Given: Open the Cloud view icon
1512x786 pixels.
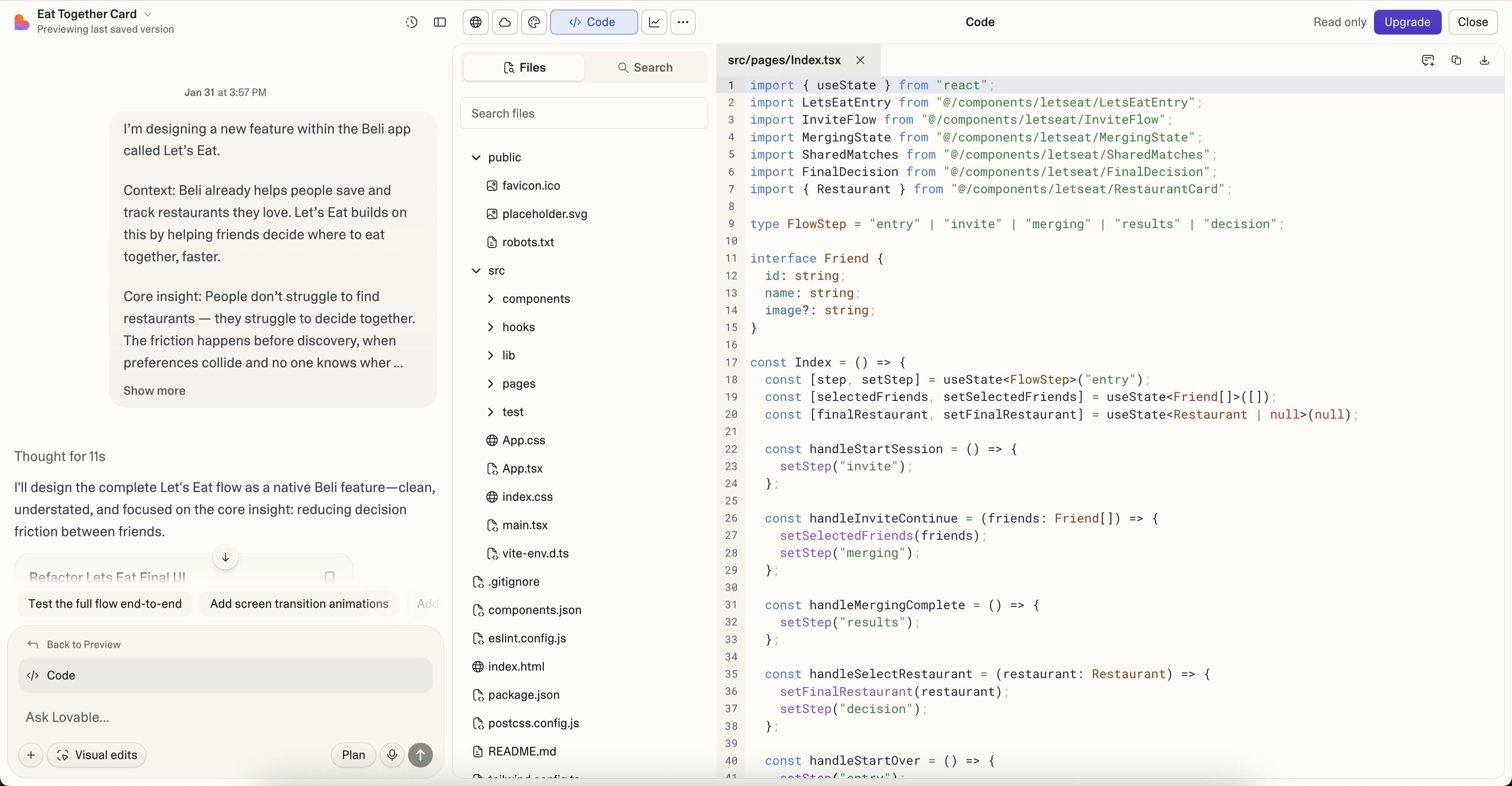Looking at the screenshot, I should [505, 22].
